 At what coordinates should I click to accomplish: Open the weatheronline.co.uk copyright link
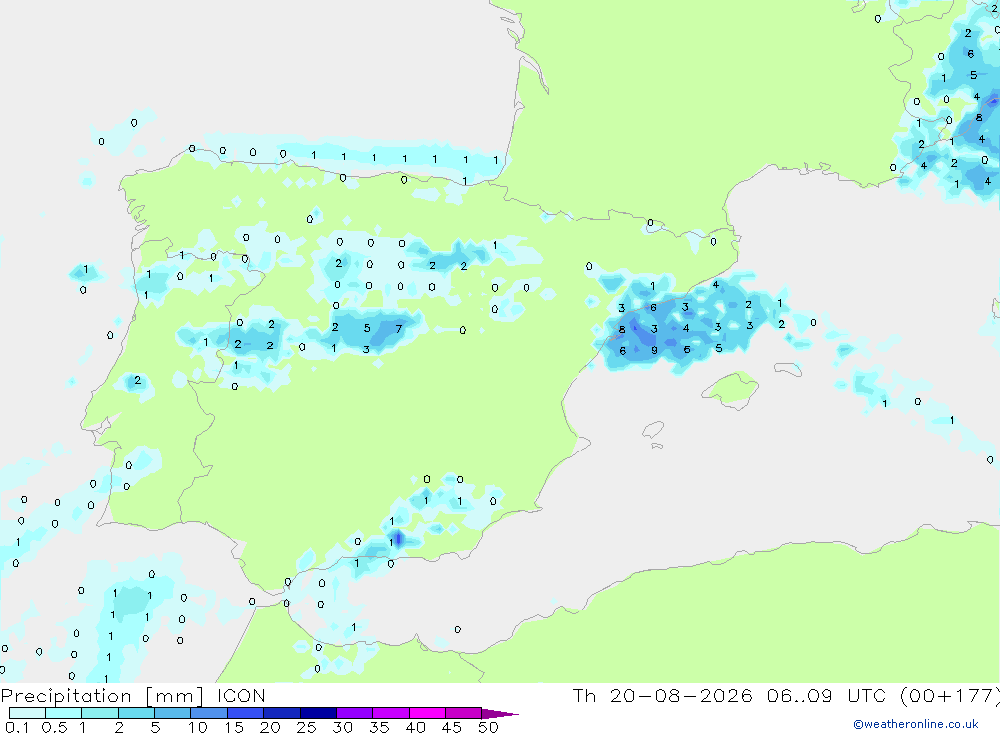(x=916, y=724)
